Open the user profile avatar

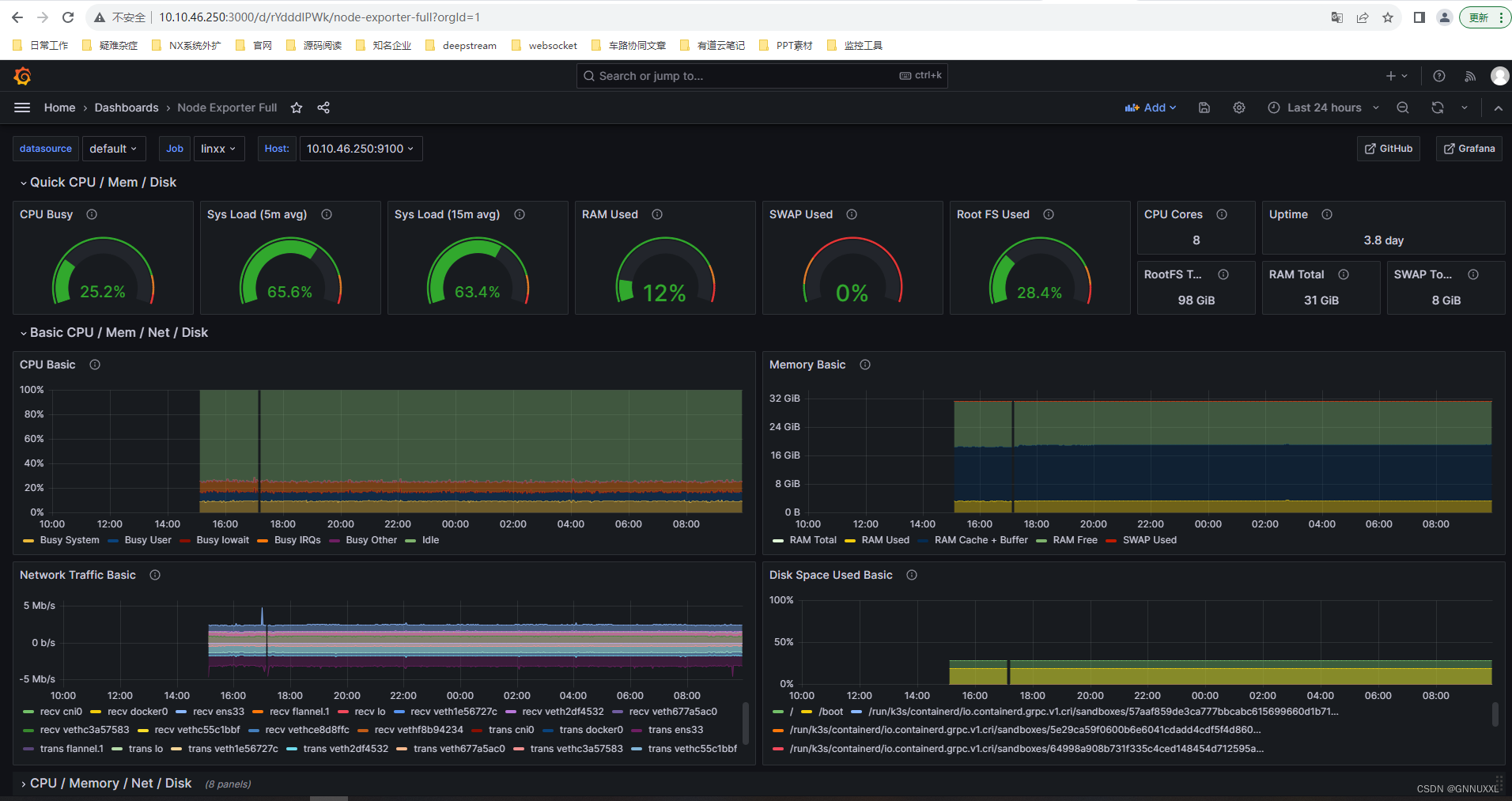[x=1499, y=76]
